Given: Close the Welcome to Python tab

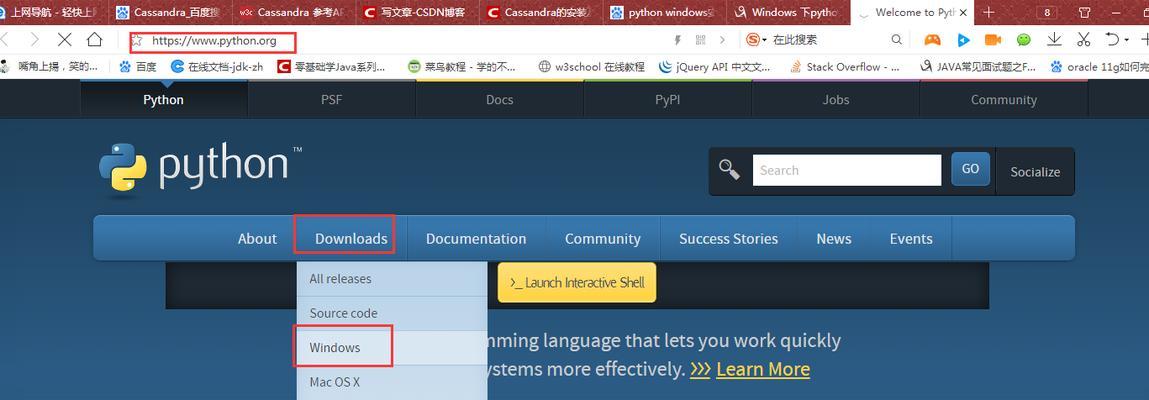Looking at the screenshot, I should tap(963, 12).
